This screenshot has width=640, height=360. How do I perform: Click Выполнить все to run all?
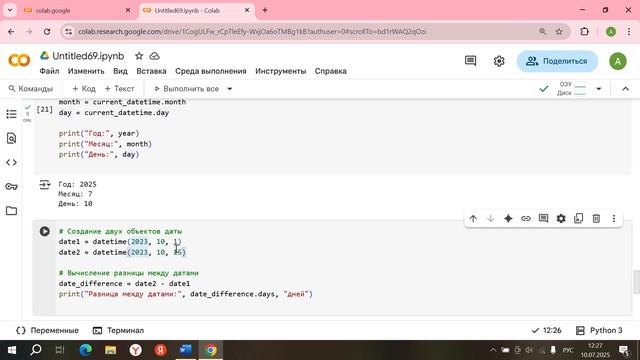point(187,89)
